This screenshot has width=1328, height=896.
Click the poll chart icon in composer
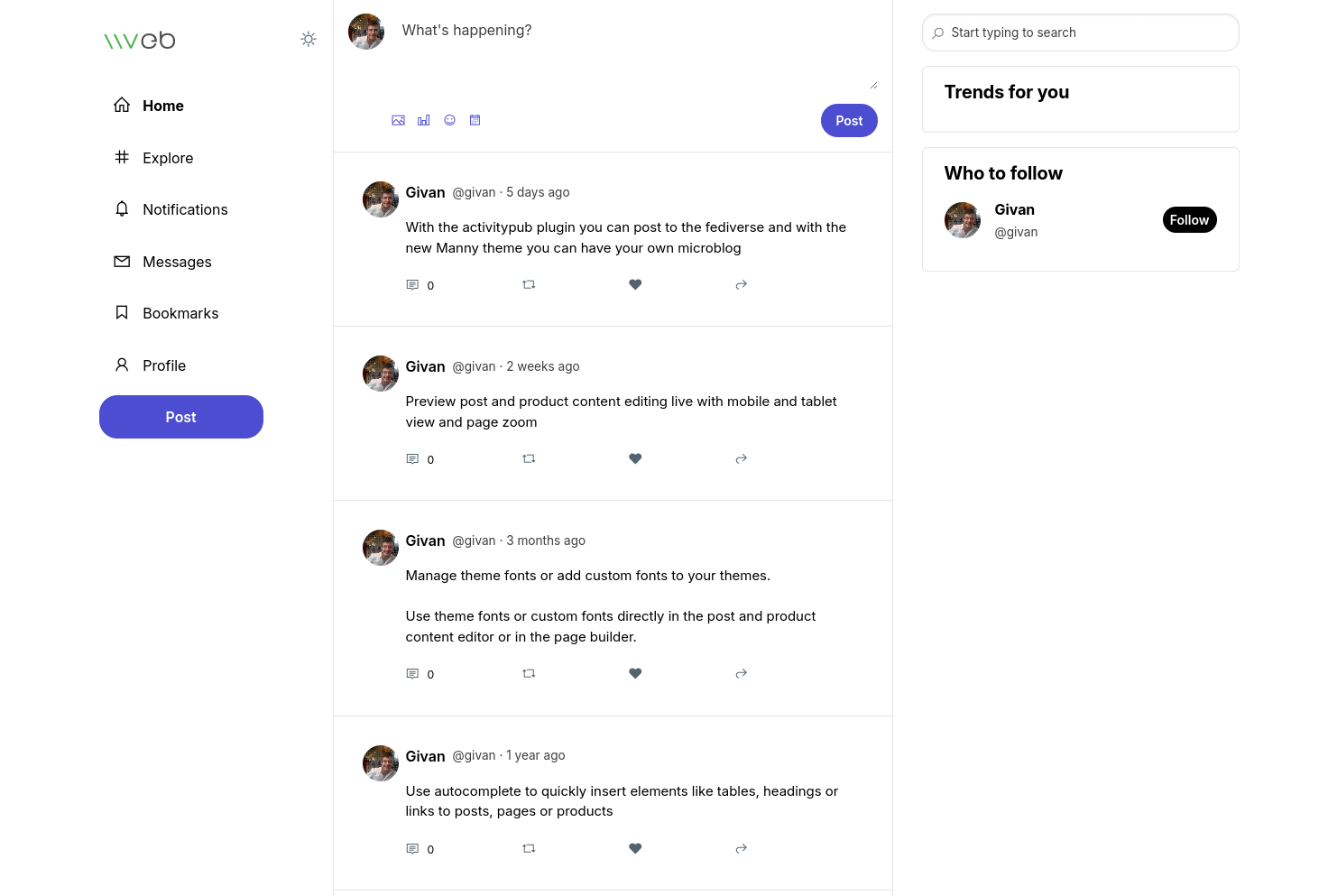(424, 120)
